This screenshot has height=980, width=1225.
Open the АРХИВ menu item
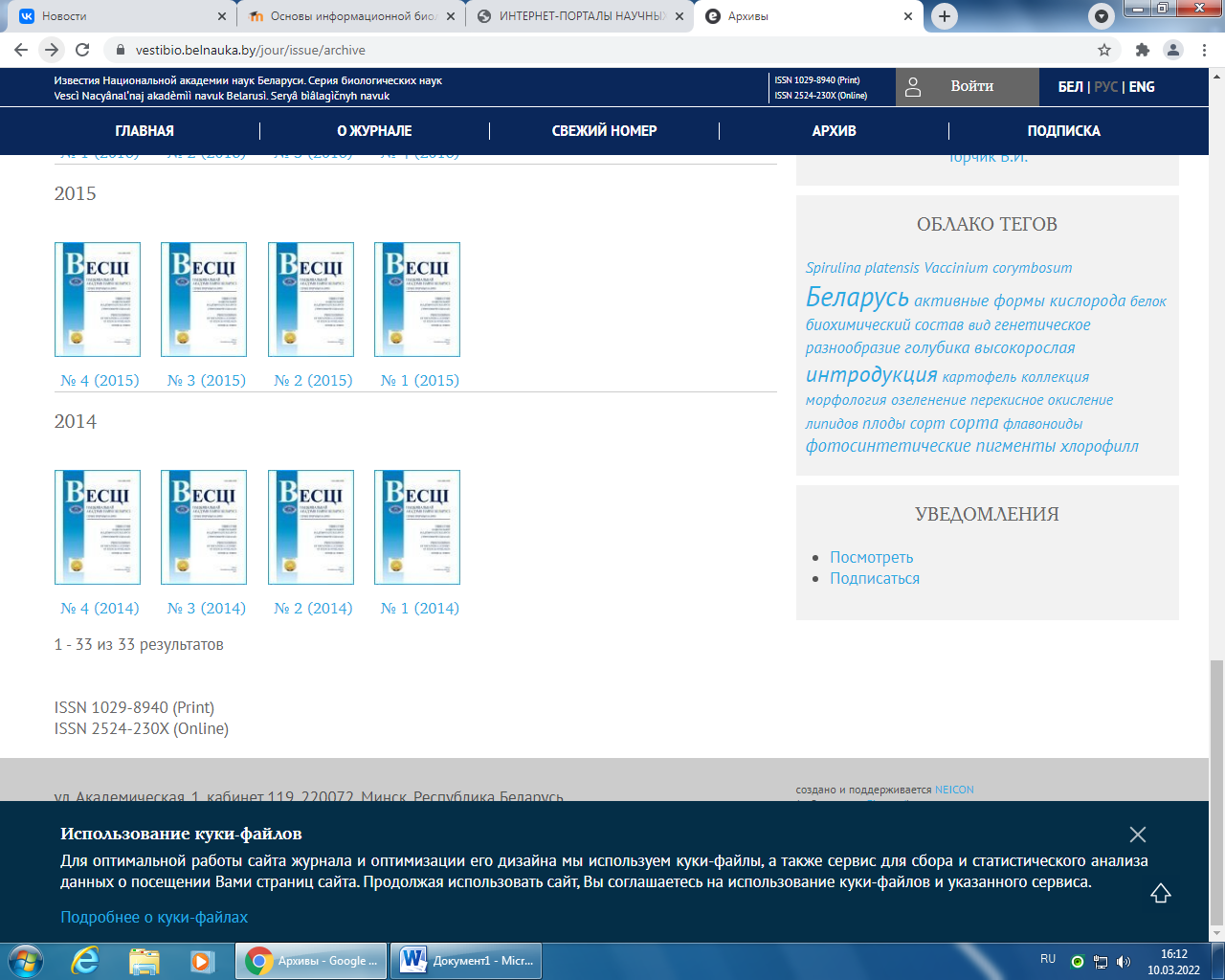tap(834, 131)
